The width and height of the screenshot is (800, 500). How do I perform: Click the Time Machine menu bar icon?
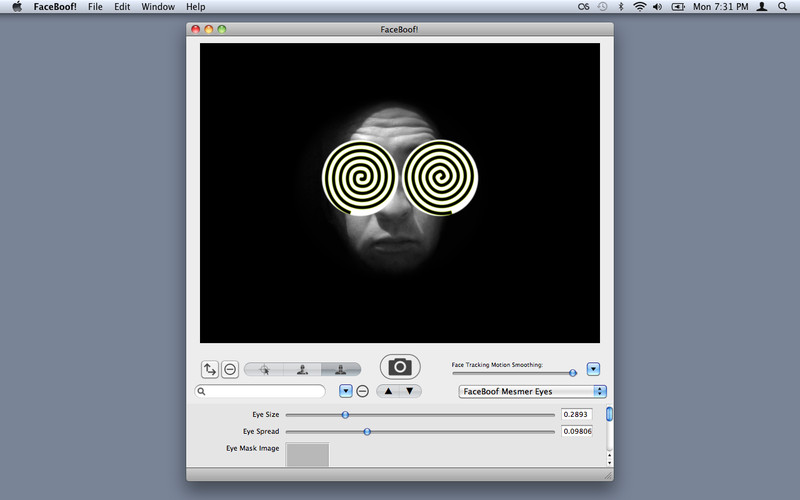point(603,7)
